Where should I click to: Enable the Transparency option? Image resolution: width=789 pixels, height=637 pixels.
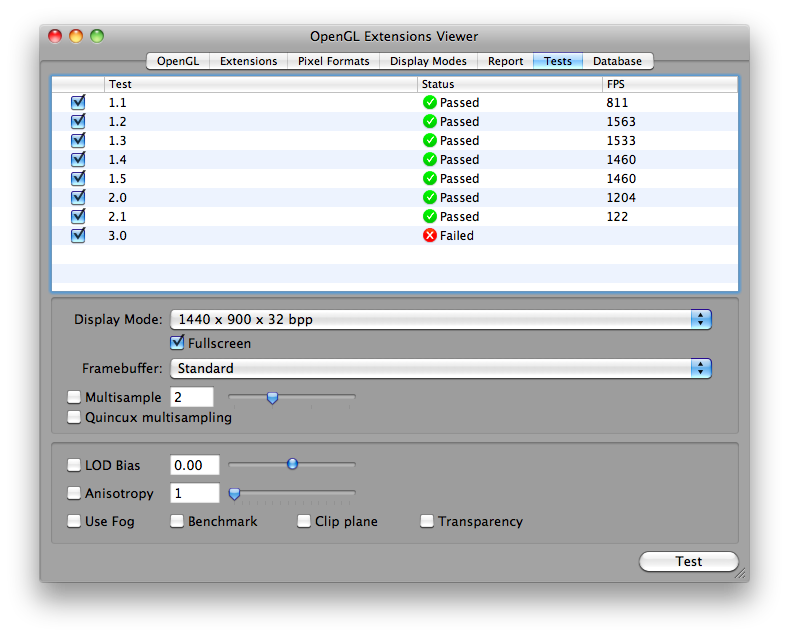tap(427, 521)
